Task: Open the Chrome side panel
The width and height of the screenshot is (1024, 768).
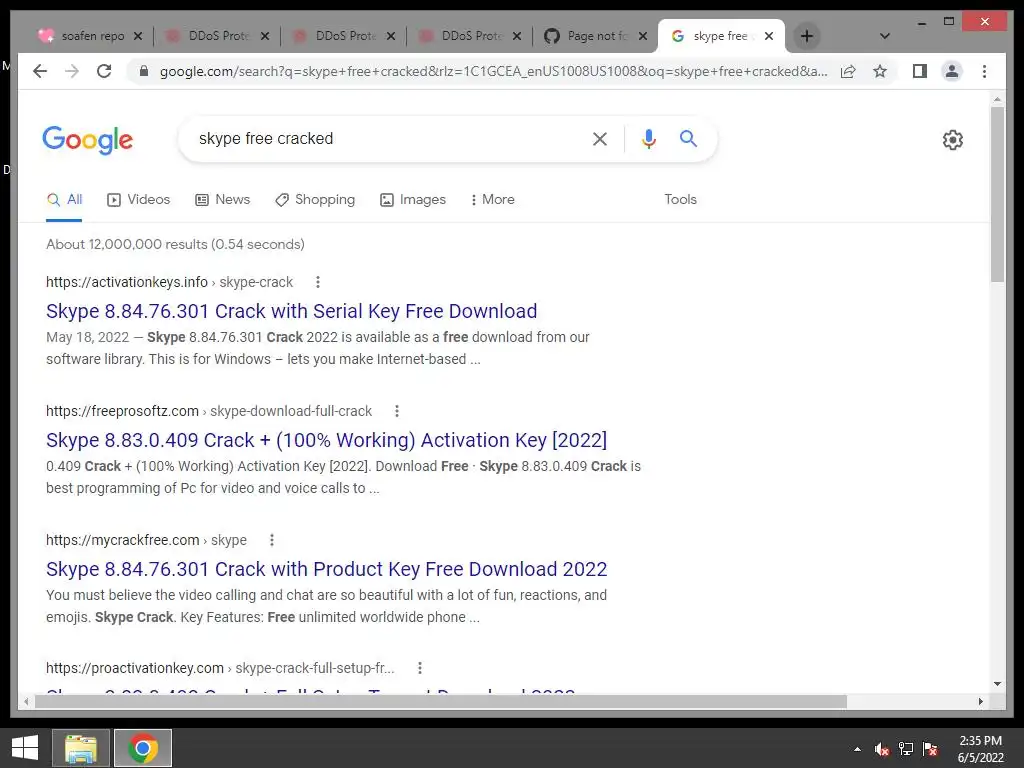Action: tap(920, 71)
